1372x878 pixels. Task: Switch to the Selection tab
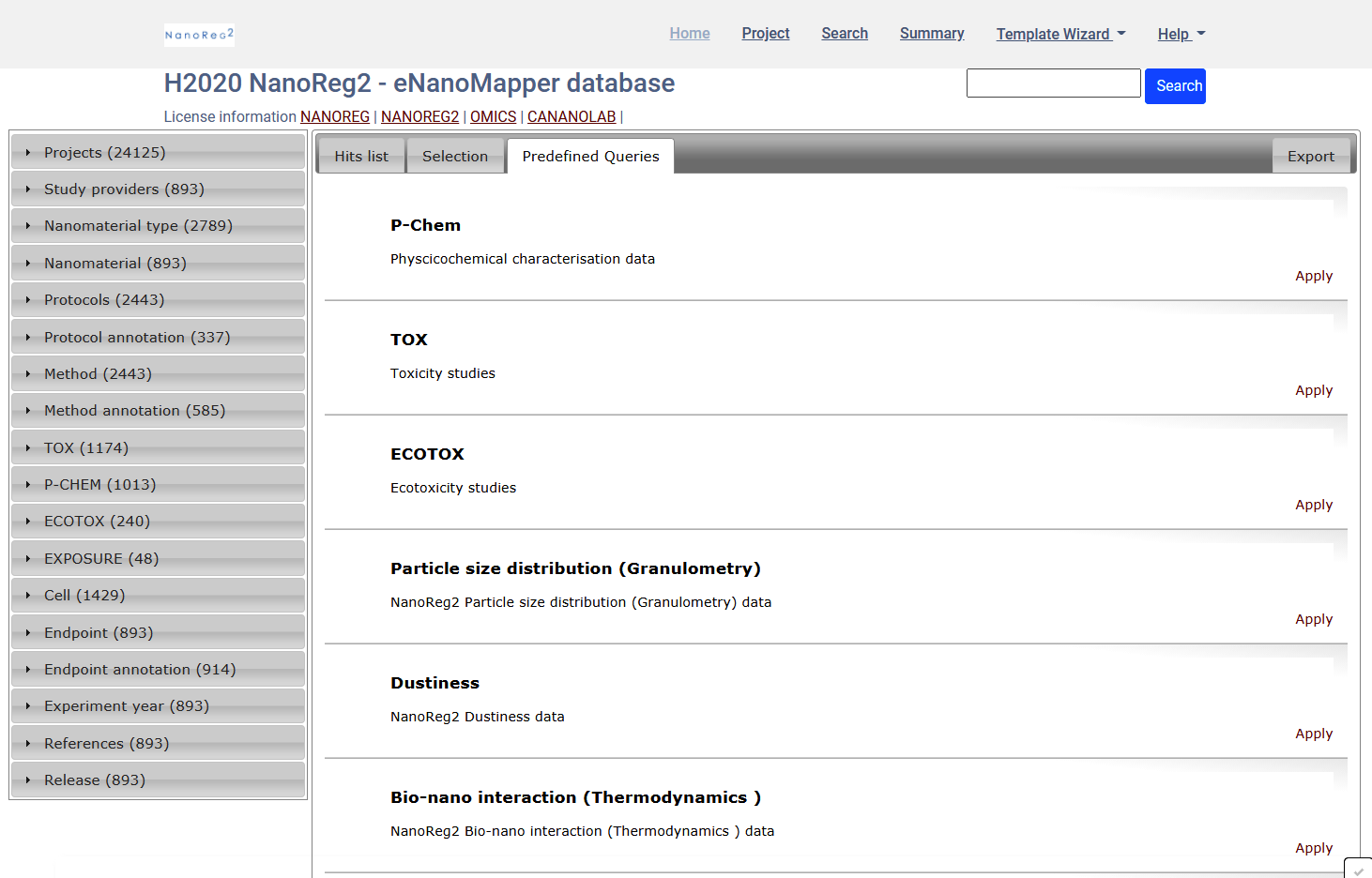pos(455,156)
